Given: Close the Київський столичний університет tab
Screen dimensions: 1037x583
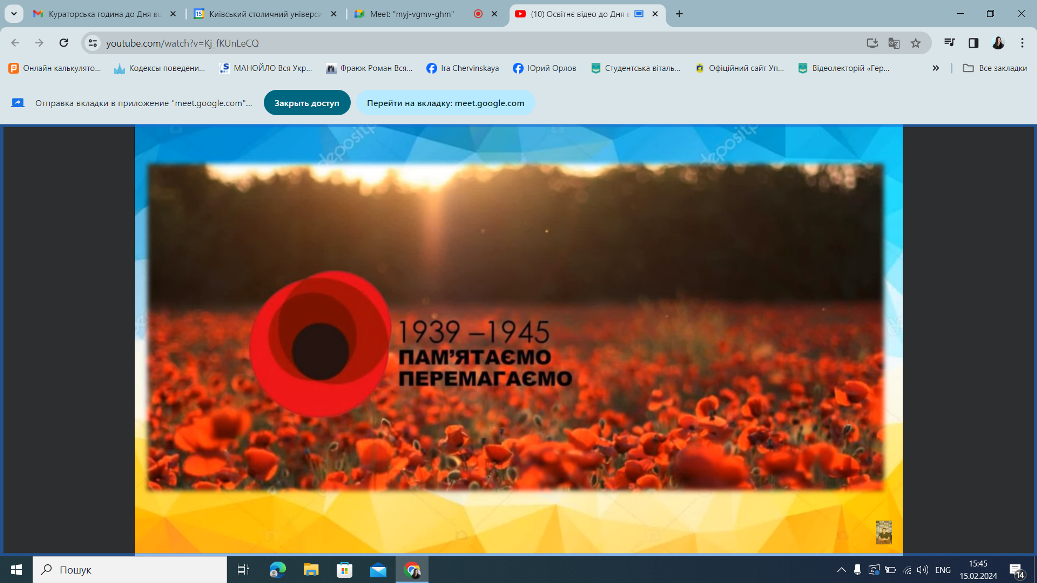Looking at the screenshot, I should (x=333, y=13).
